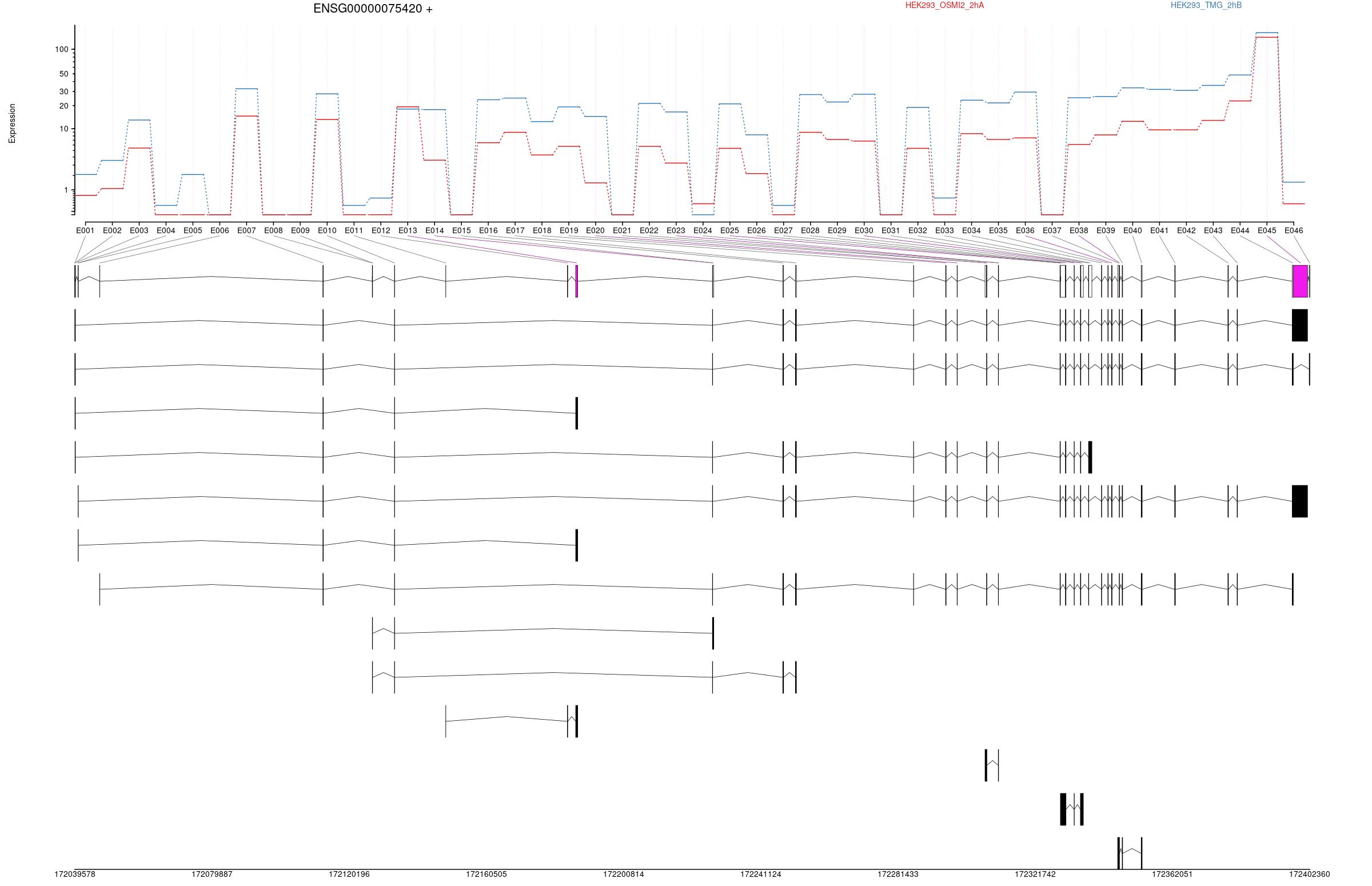This screenshot has height=886, width=1372.
Task: Click the thick first exon of the bottom transcript
Action: coord(1118,853)
